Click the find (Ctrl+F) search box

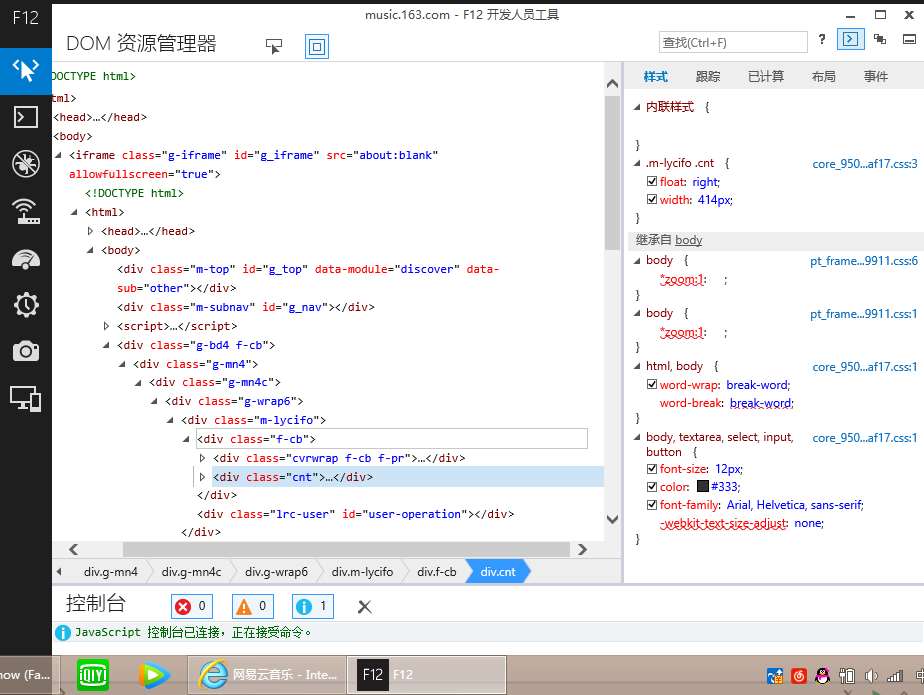pos(732,42)
